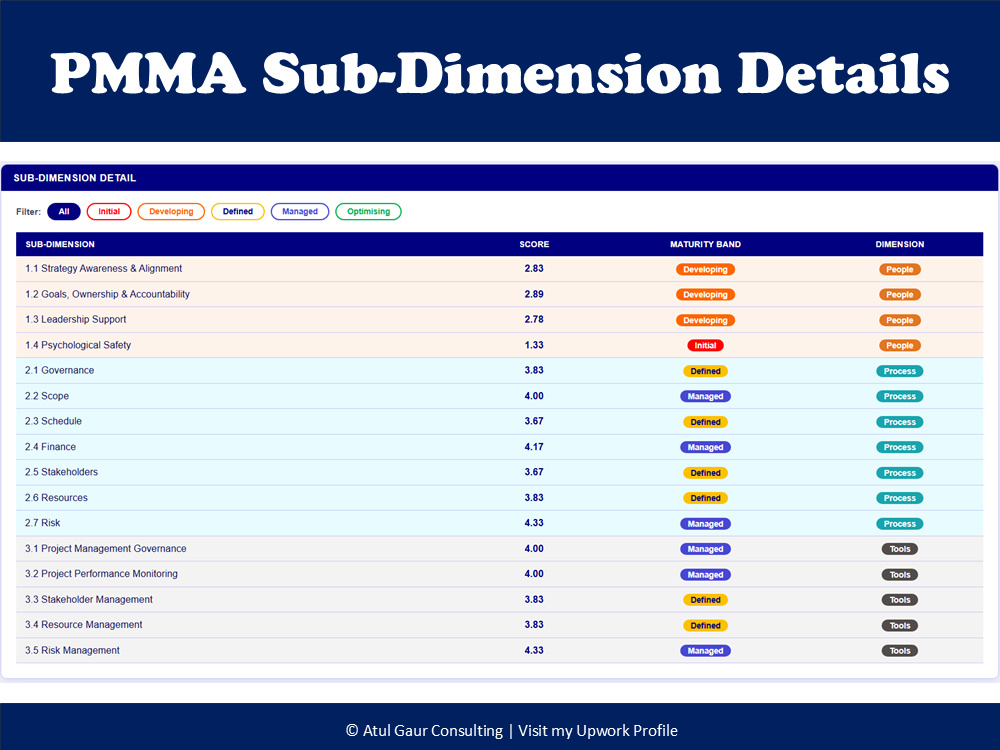
Task: Select row 2.2 Scope
Action: pyautogui.click(x=499, y=396)
